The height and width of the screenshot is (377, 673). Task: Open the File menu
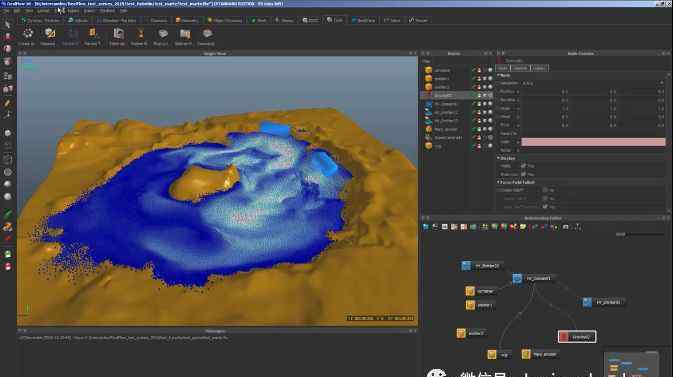tap(6, 11)
